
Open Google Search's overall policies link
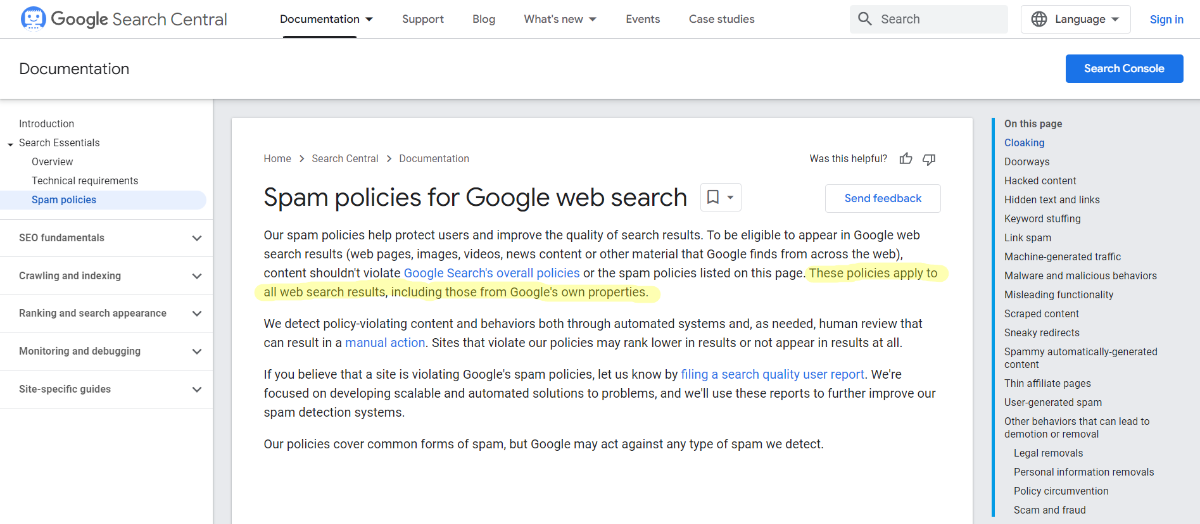tap(492, 273)
